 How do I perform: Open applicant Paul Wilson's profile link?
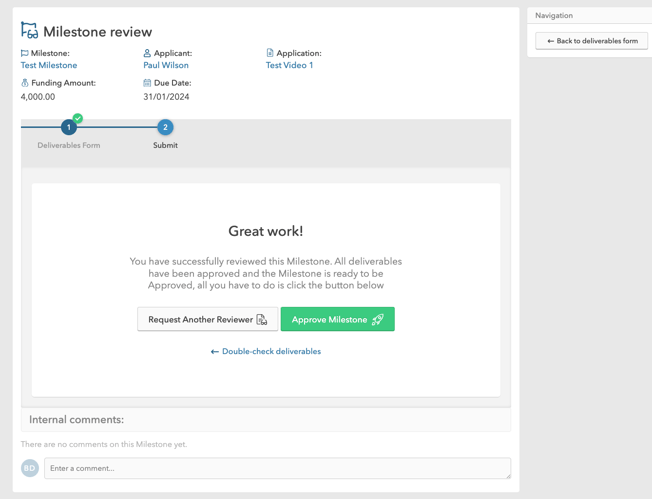point(166,66)
